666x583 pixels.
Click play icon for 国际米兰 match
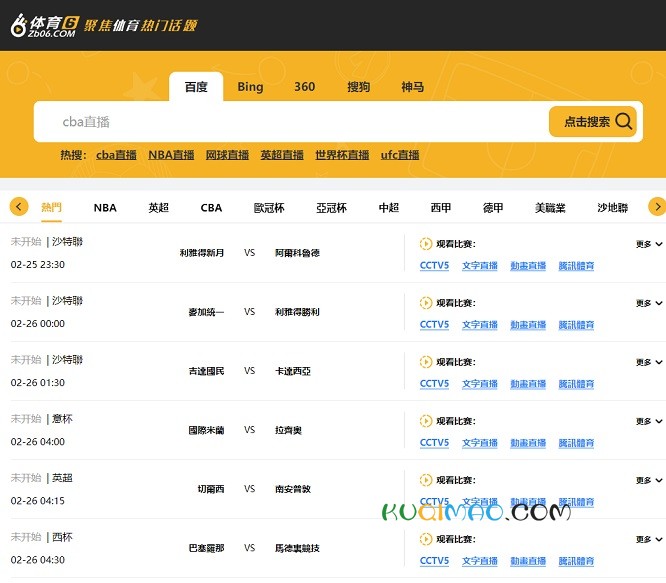tap(425, 421)
